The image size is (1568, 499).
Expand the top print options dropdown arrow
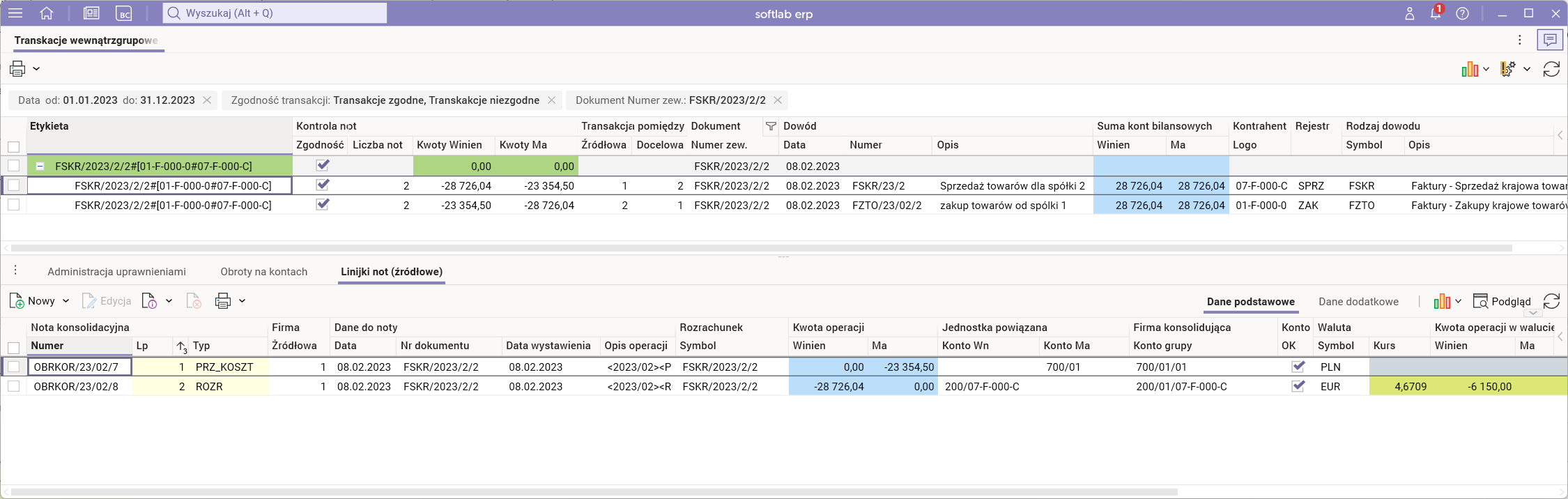click(36, 69)
